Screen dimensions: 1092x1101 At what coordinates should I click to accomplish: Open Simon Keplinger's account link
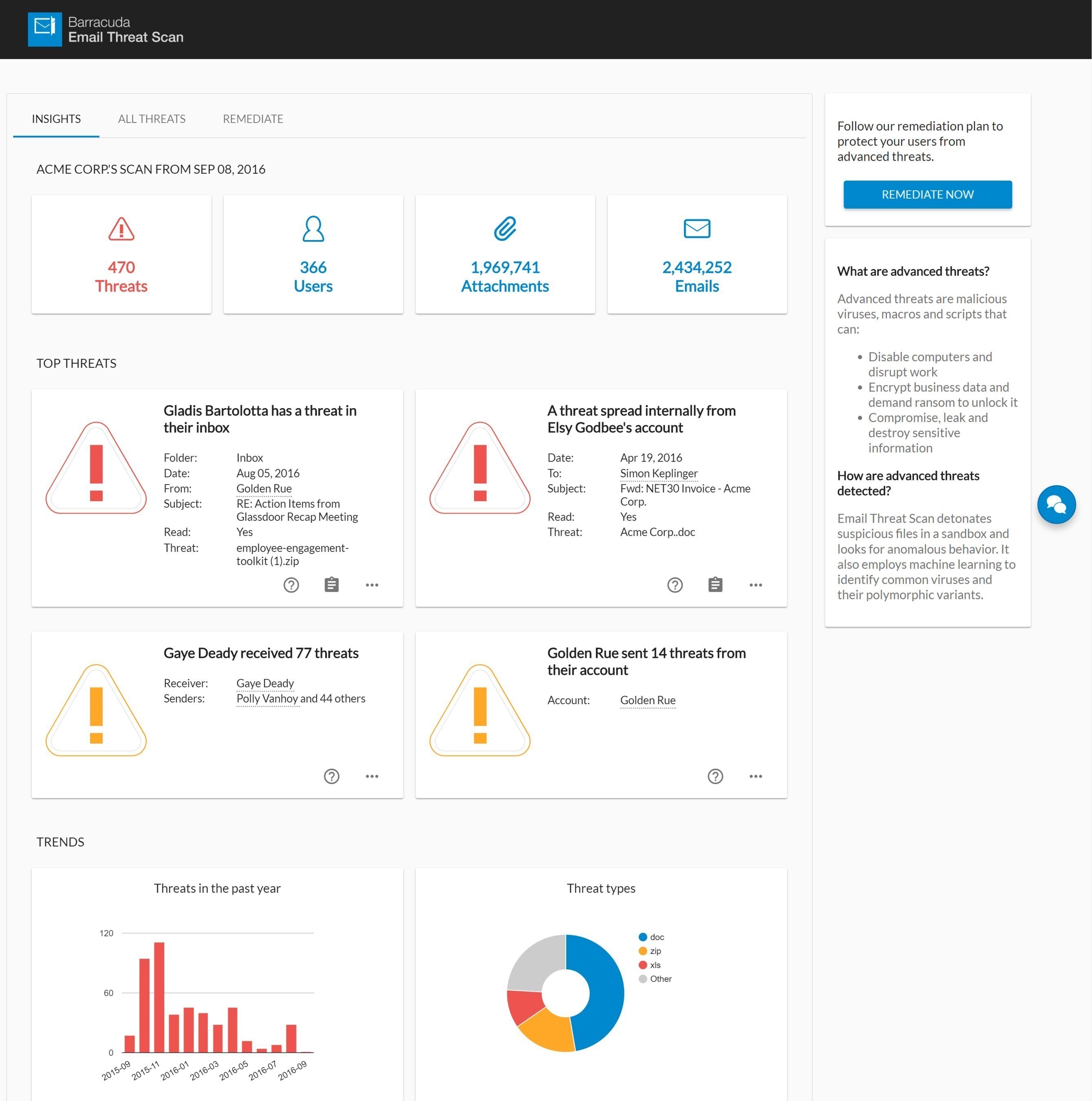click(x=659, y=473)
